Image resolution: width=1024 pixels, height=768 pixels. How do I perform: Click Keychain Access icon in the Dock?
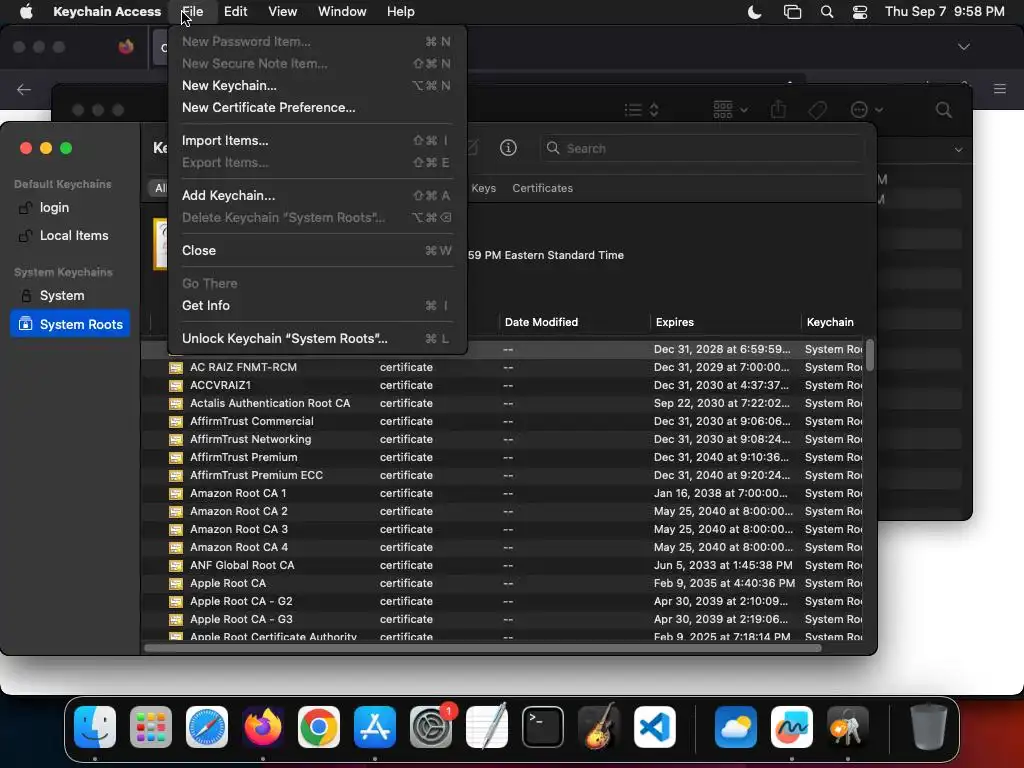(x=848, y=727)
